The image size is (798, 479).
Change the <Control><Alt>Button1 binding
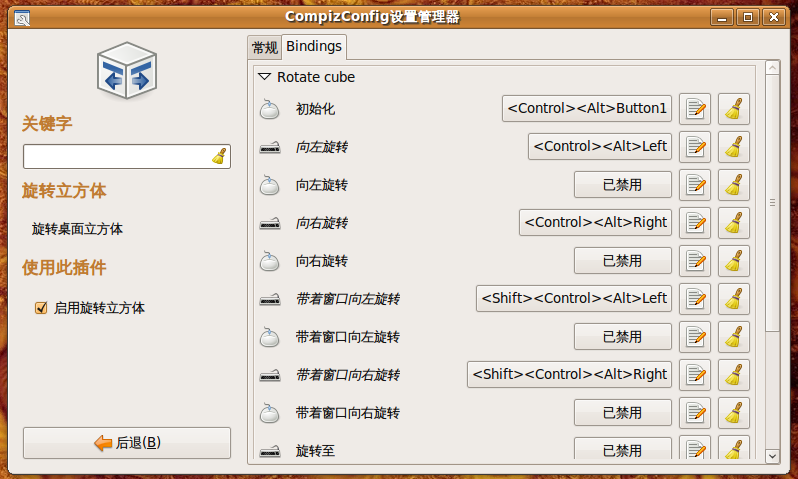click(x=587, y=108)
